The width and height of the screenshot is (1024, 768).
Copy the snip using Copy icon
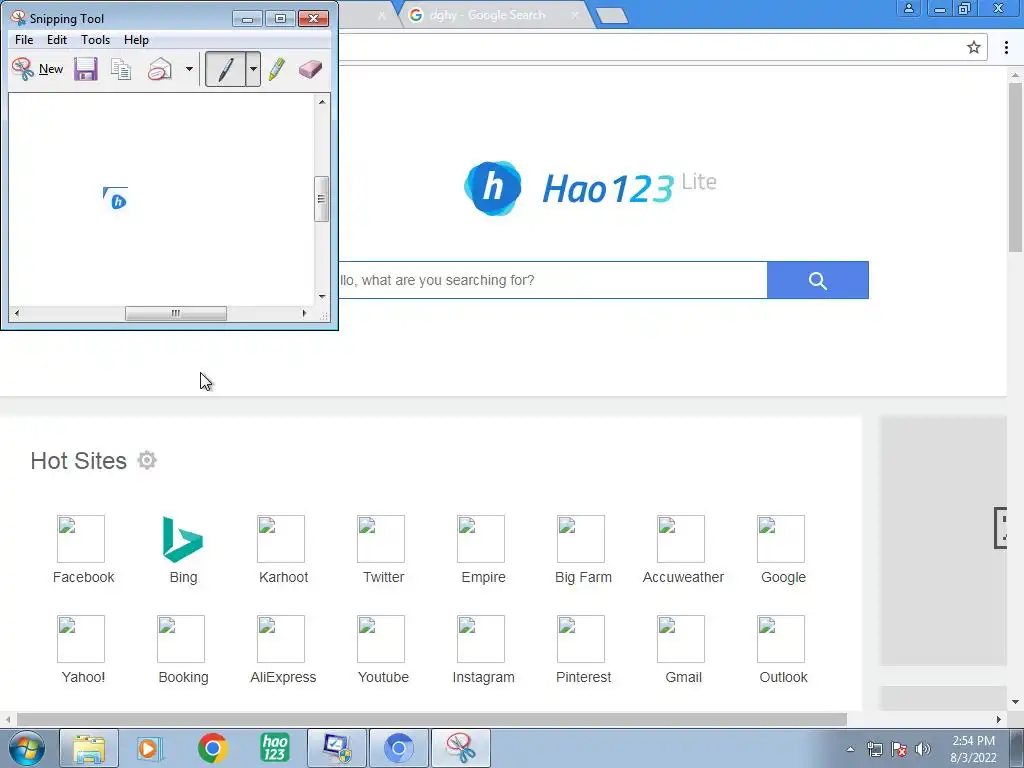pos(121,69)
